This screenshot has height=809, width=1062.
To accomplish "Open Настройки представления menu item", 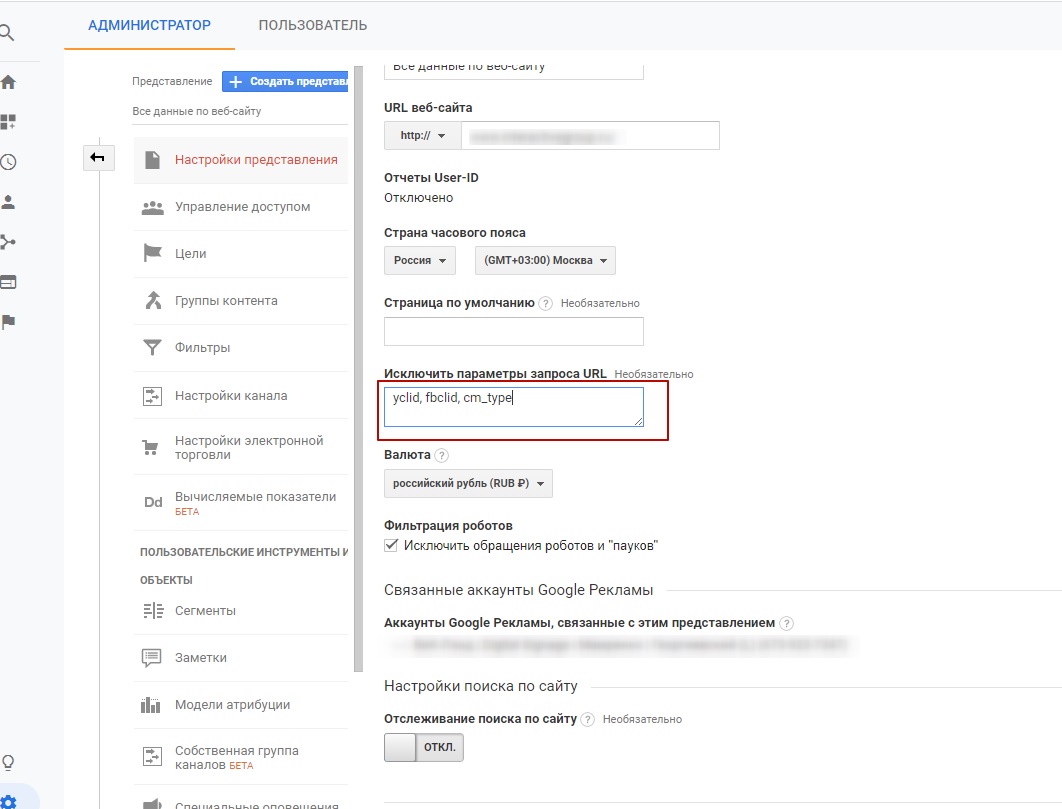I will point(241,160).
